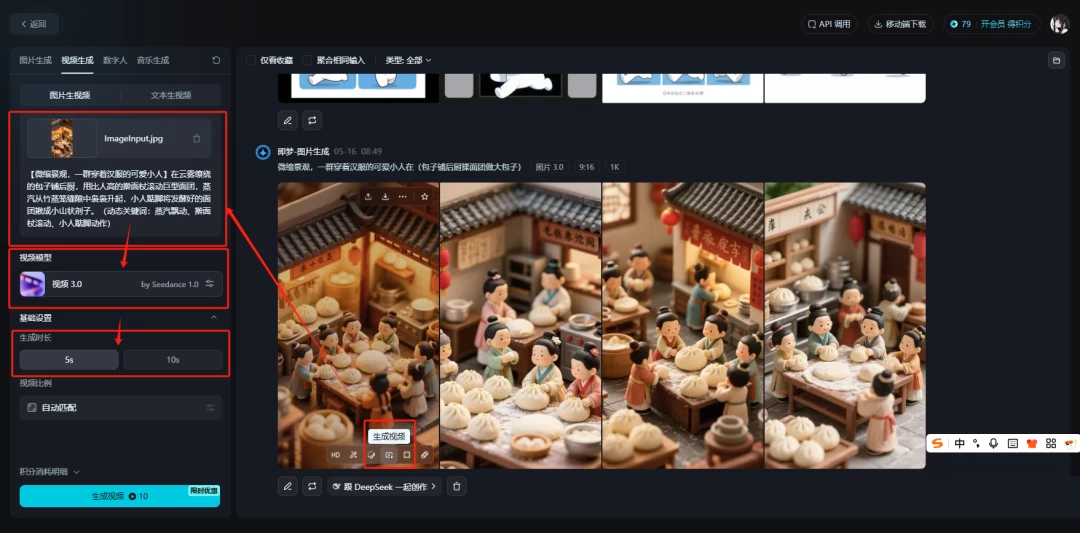Click the regenerate icon below dumpling images
1080x533 pixels.
312,486
